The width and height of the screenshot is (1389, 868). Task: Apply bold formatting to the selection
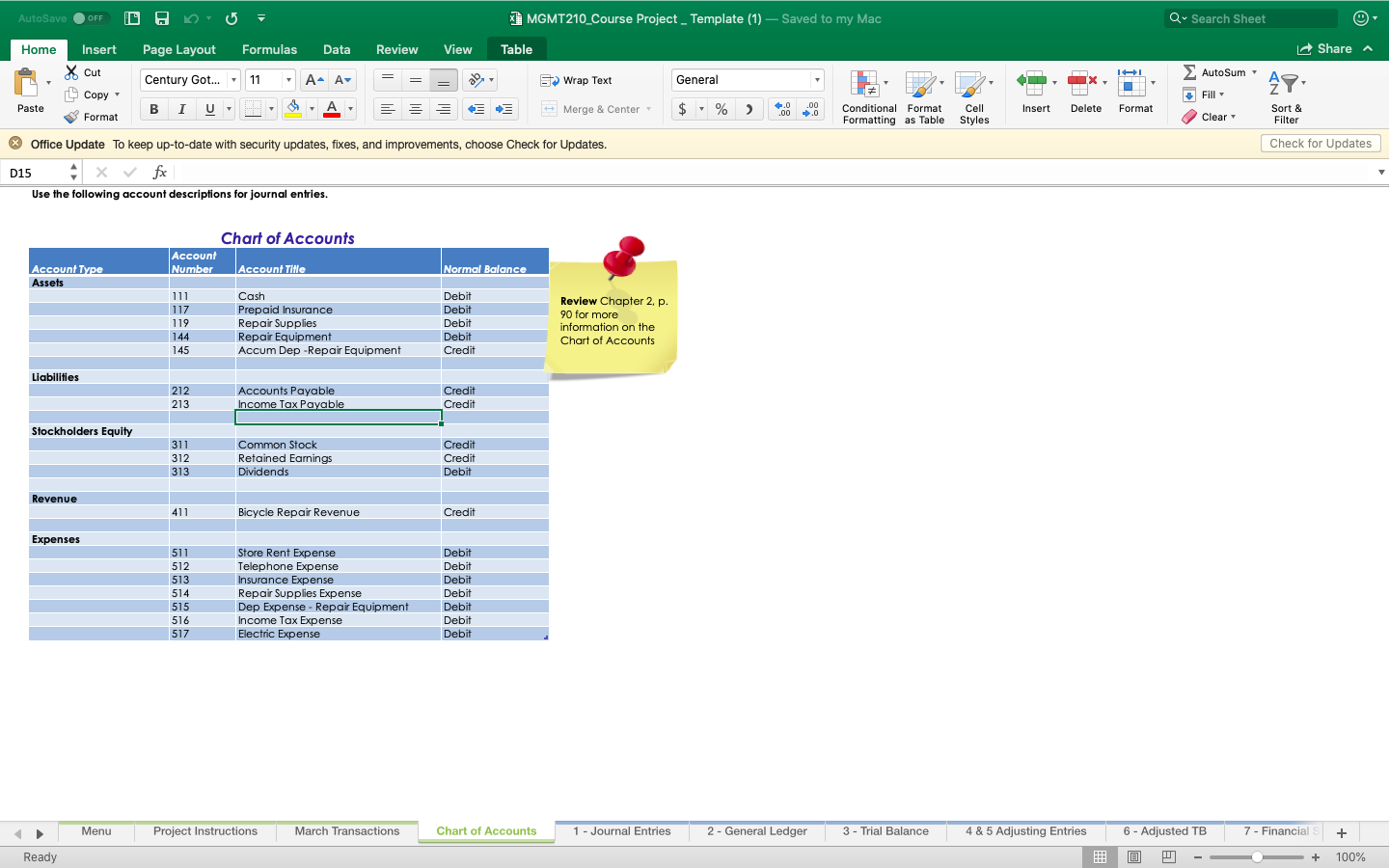pos(152,108)
